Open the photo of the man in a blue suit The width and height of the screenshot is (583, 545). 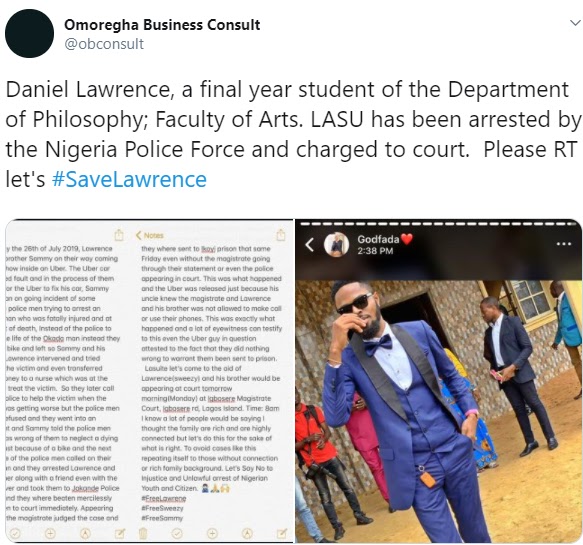coord(439,411)
